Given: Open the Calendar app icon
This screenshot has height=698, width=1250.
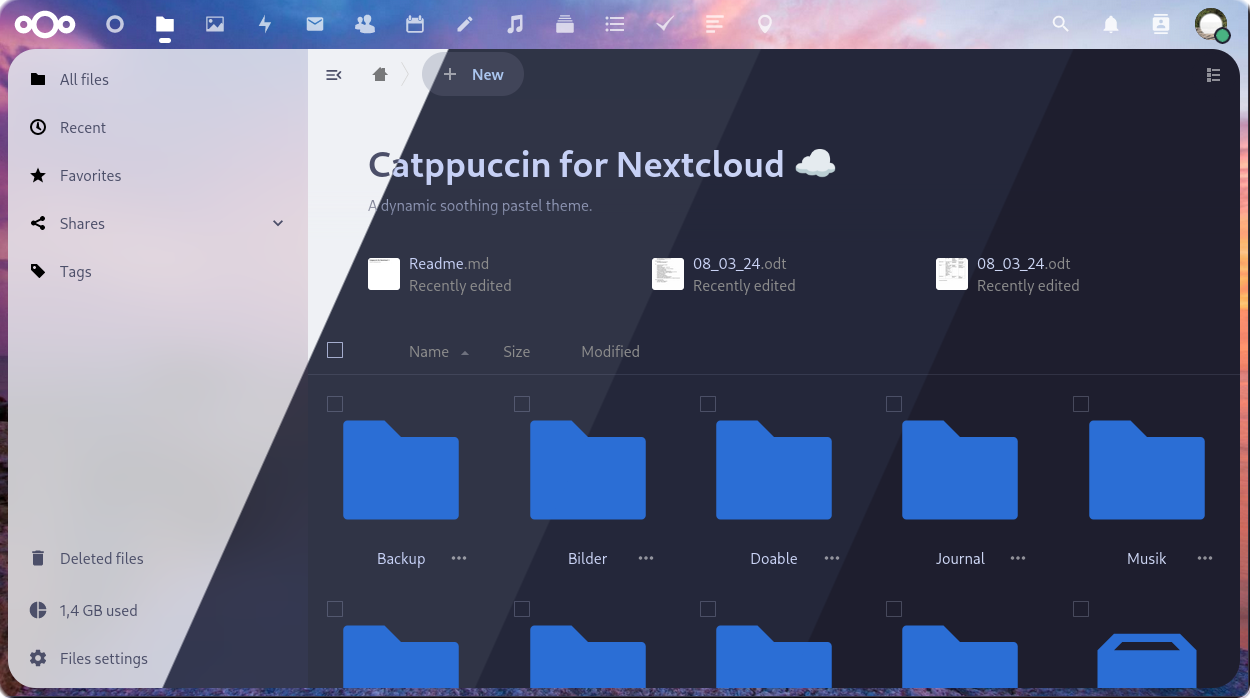Looking at the screenshot, I should pos(415,24).
